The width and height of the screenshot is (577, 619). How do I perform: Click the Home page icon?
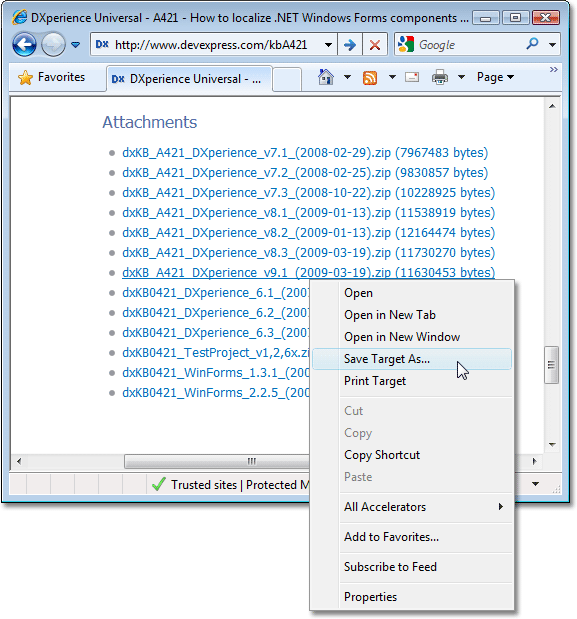[326, 77]
